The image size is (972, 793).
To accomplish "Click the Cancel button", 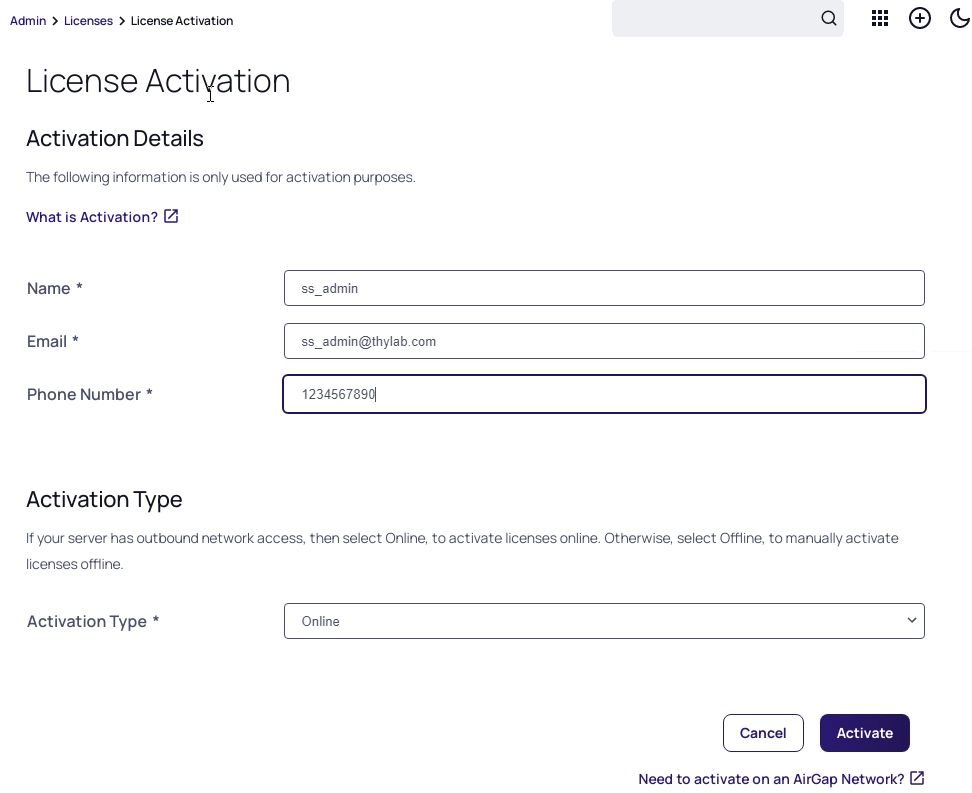I will point(763,733).
